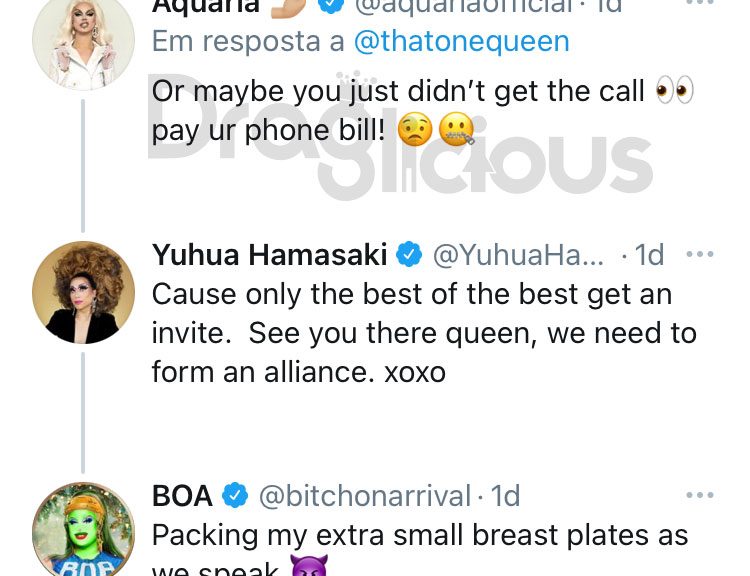
Task: Open Yuhua Hamasaki's profile avatar
Action: 83,292
